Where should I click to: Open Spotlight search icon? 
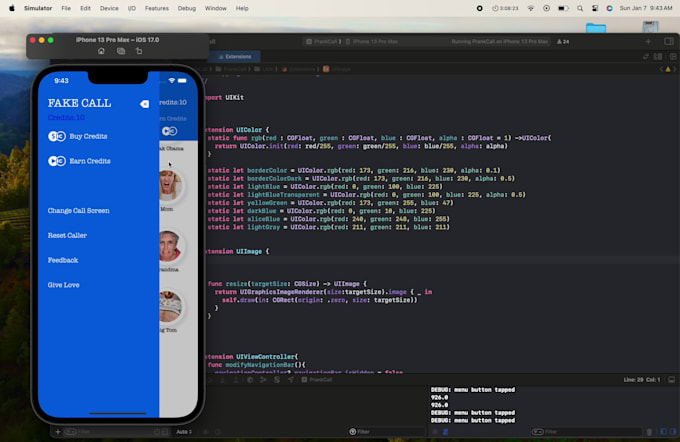click(580, 8)
